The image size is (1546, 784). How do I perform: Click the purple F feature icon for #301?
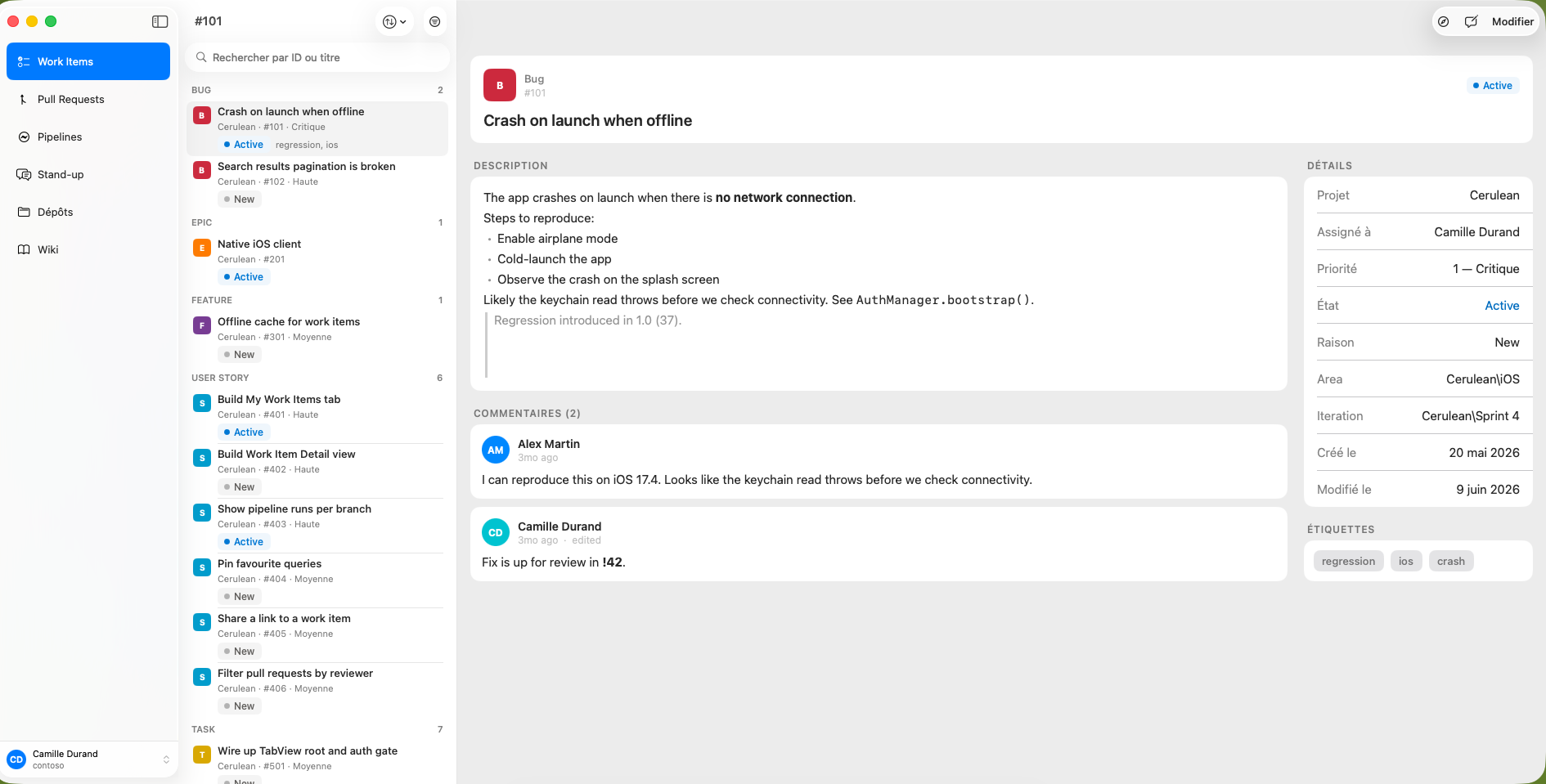(x=201, y=325)
